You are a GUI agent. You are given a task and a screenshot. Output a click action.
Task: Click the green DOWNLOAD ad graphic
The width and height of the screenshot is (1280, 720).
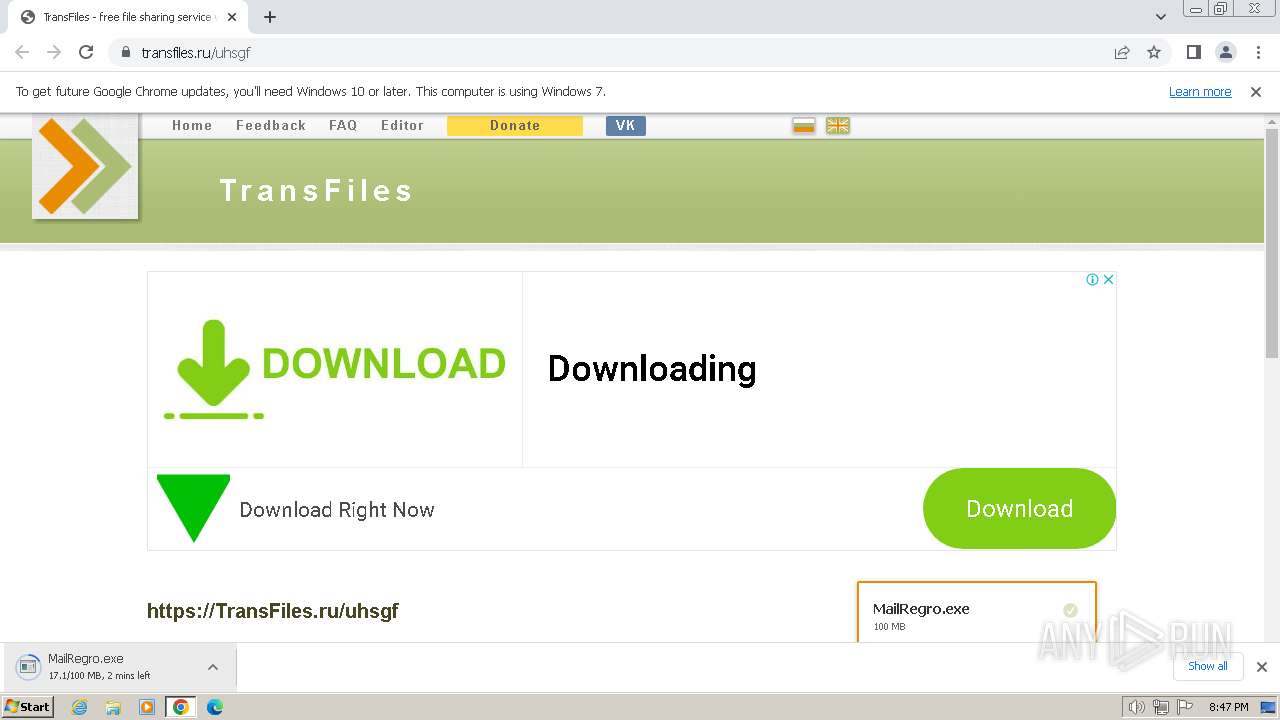(x=335, y=369)
